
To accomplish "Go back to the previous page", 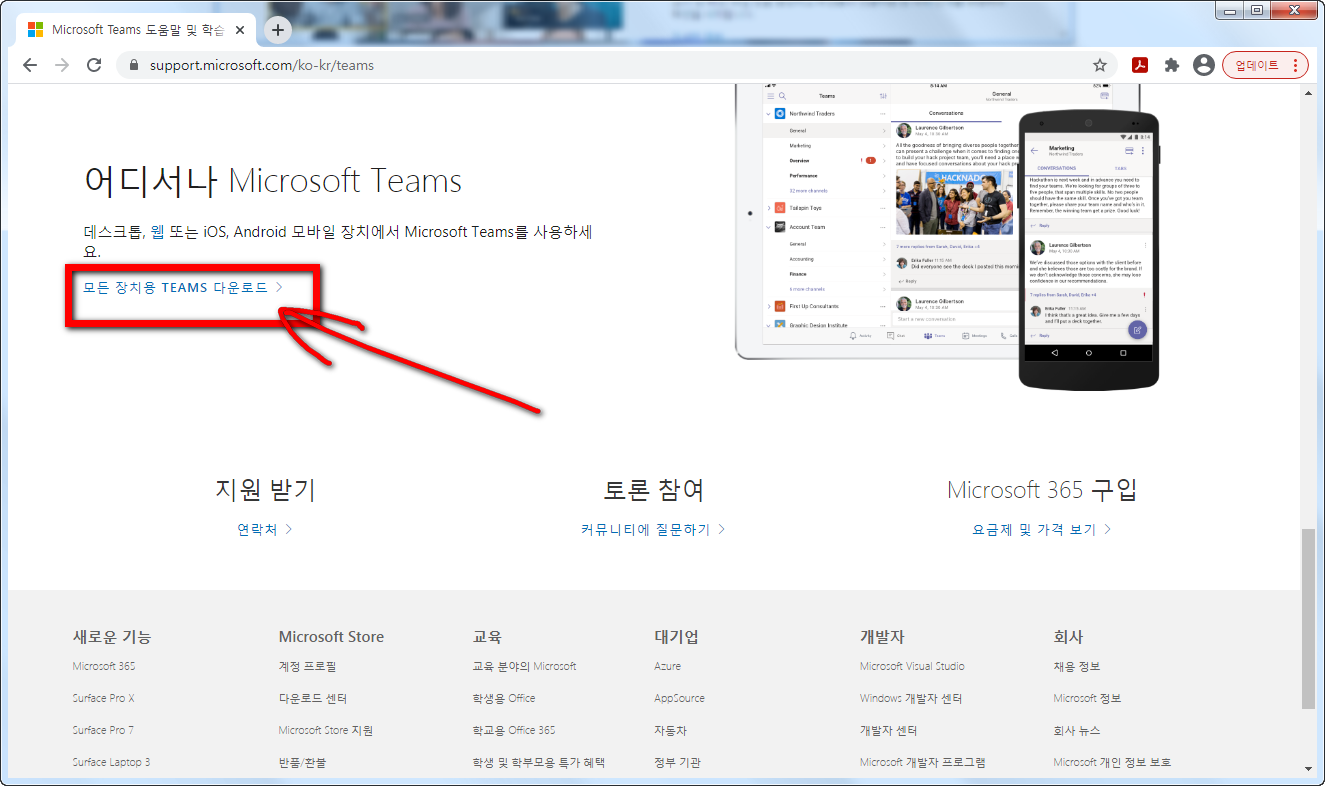I will pos(30,65).
